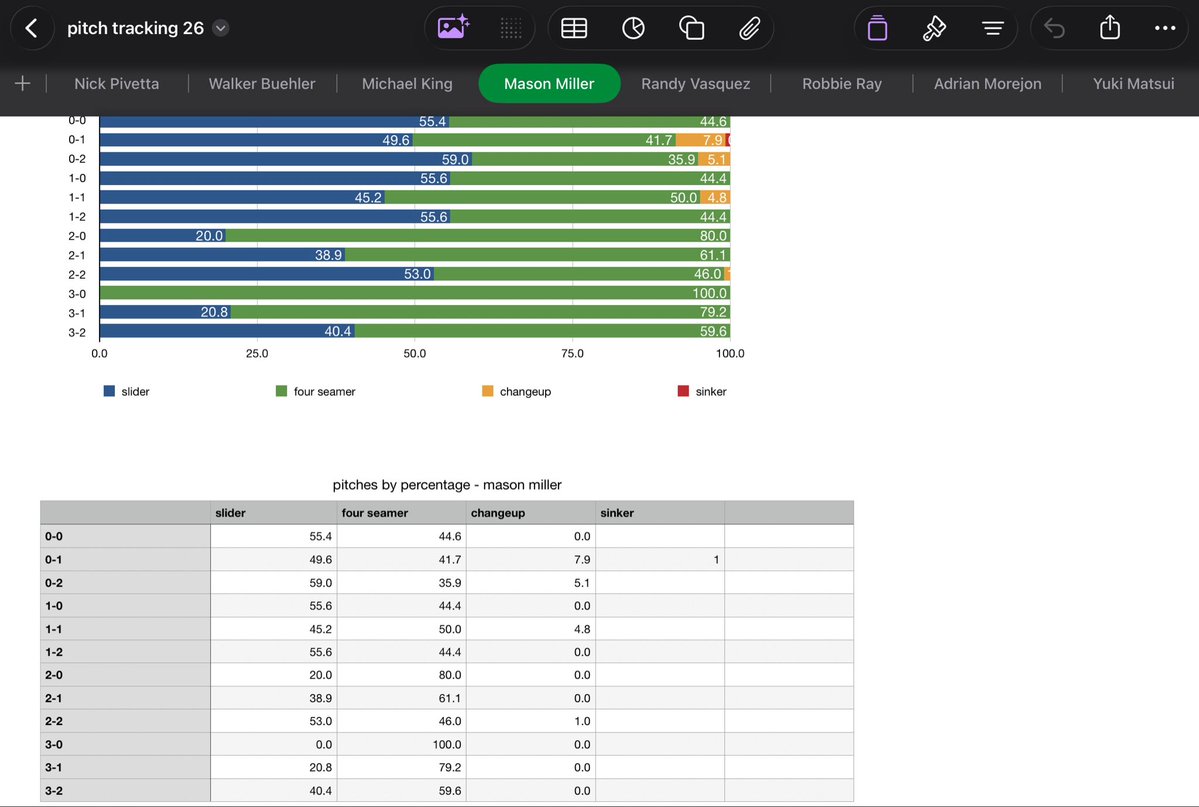Select the green 3-0 bar labeled 100.0

414,293
